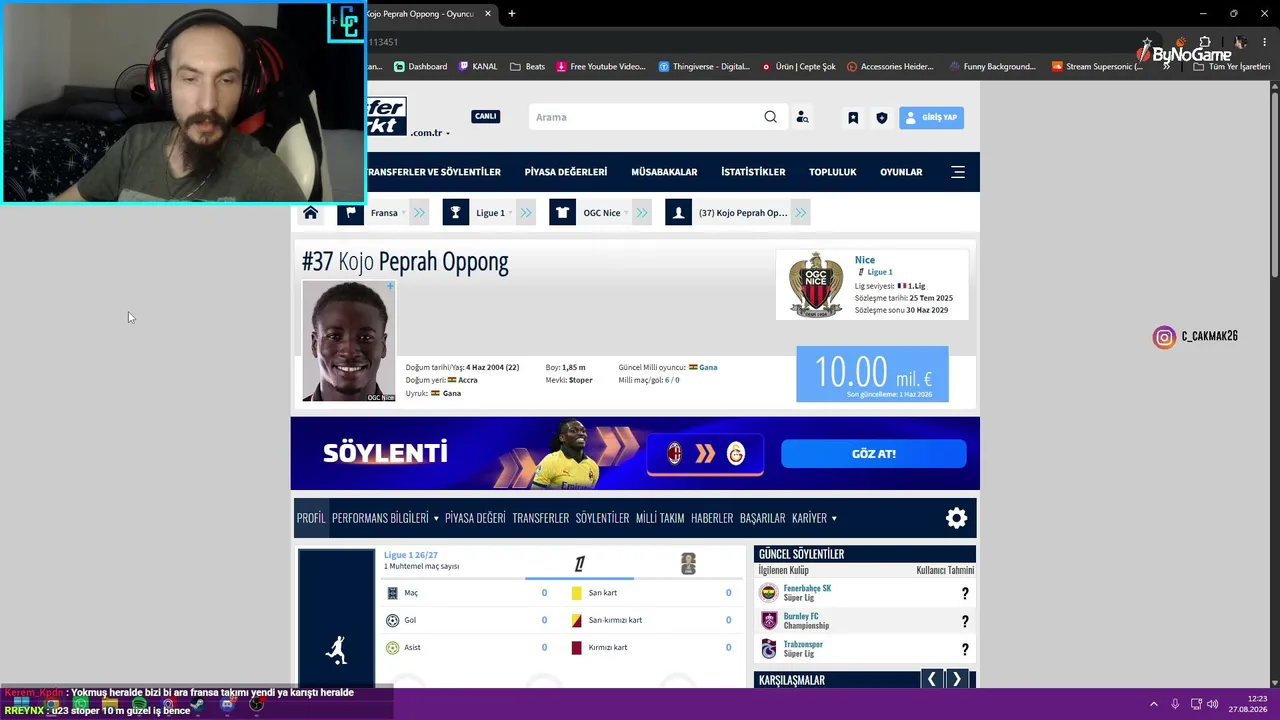Open the Thingiverse bookmark
The image size is (1280, 720).
pyautogui.click(x=704, y=67)
